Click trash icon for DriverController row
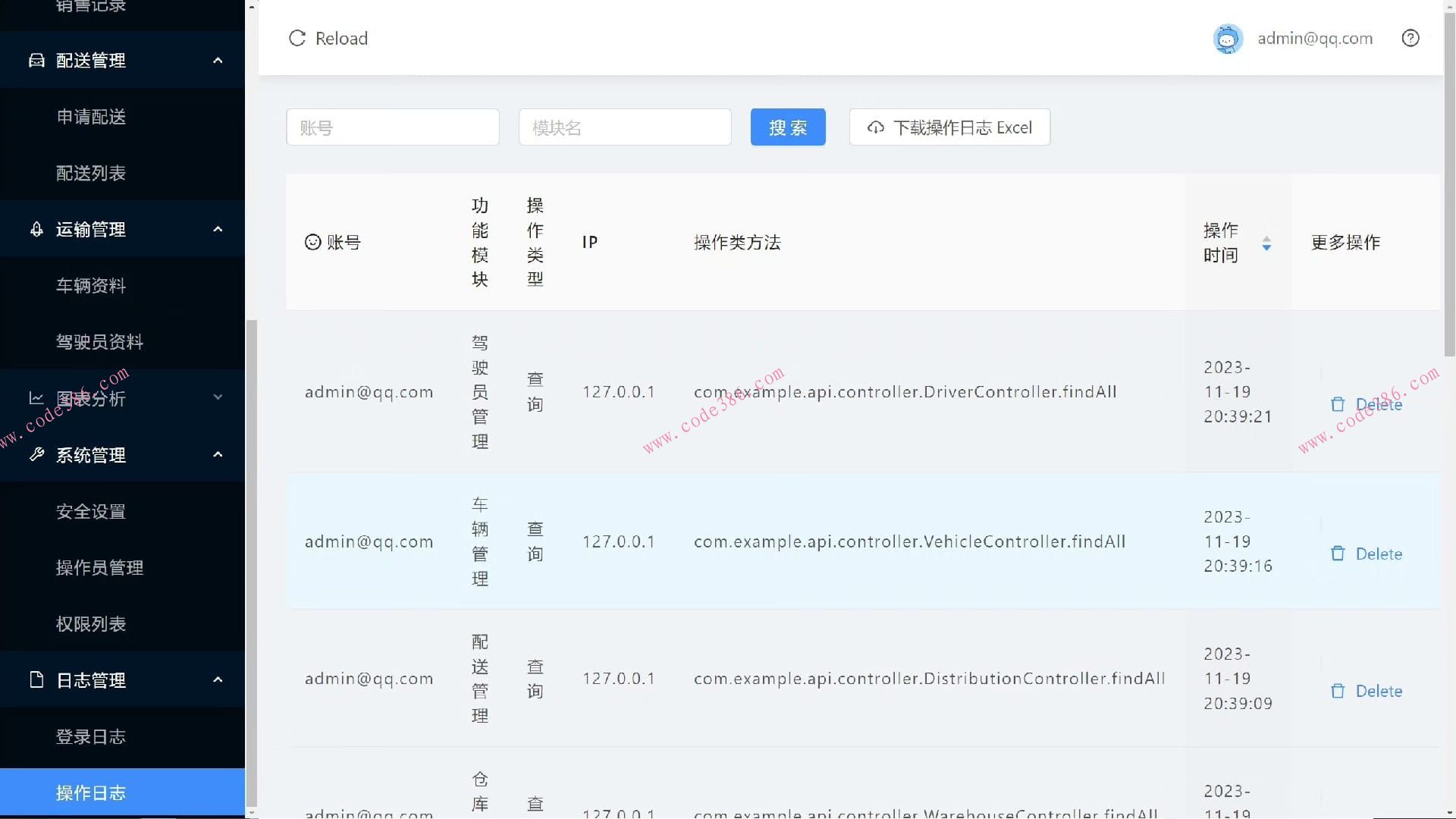The height and width of the screenshot is (819, 1456). [x=1338, y=405]
